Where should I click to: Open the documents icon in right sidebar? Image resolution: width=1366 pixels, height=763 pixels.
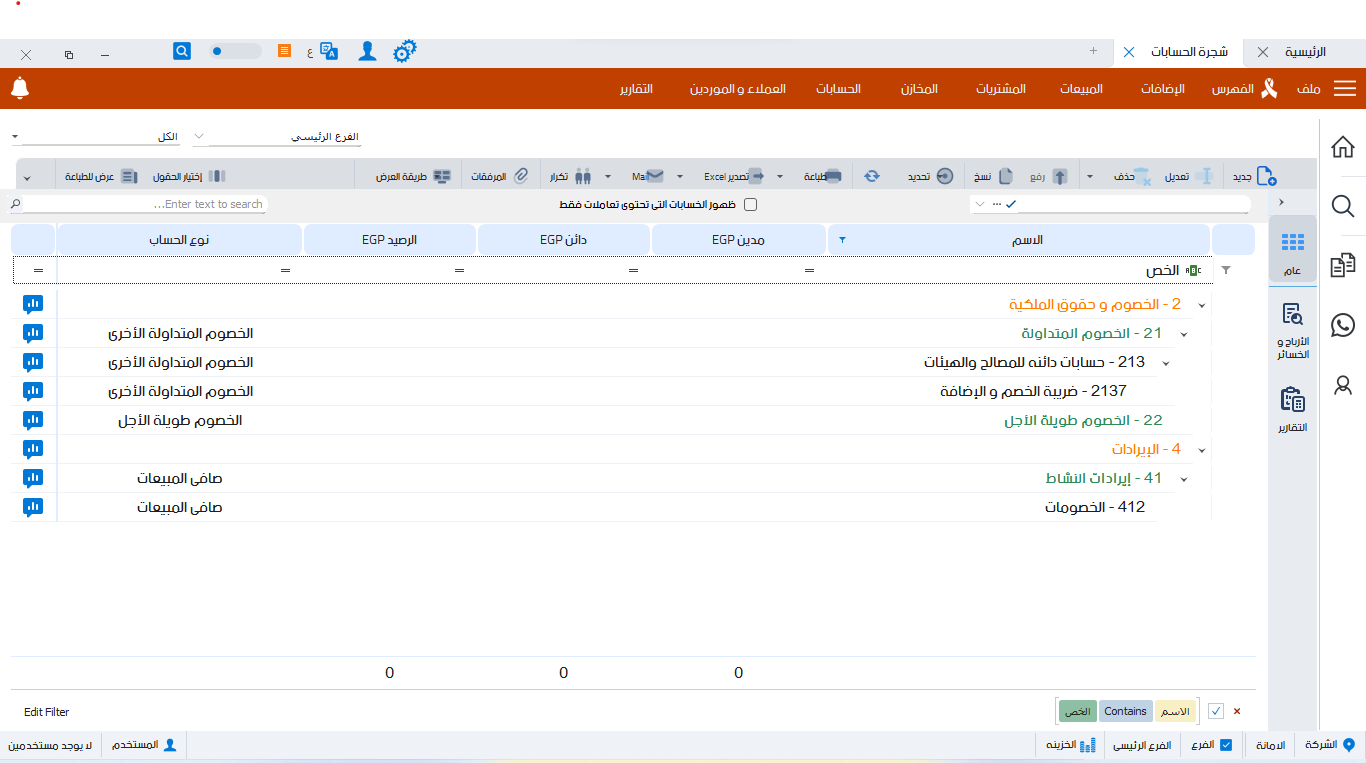(1343, 265)
